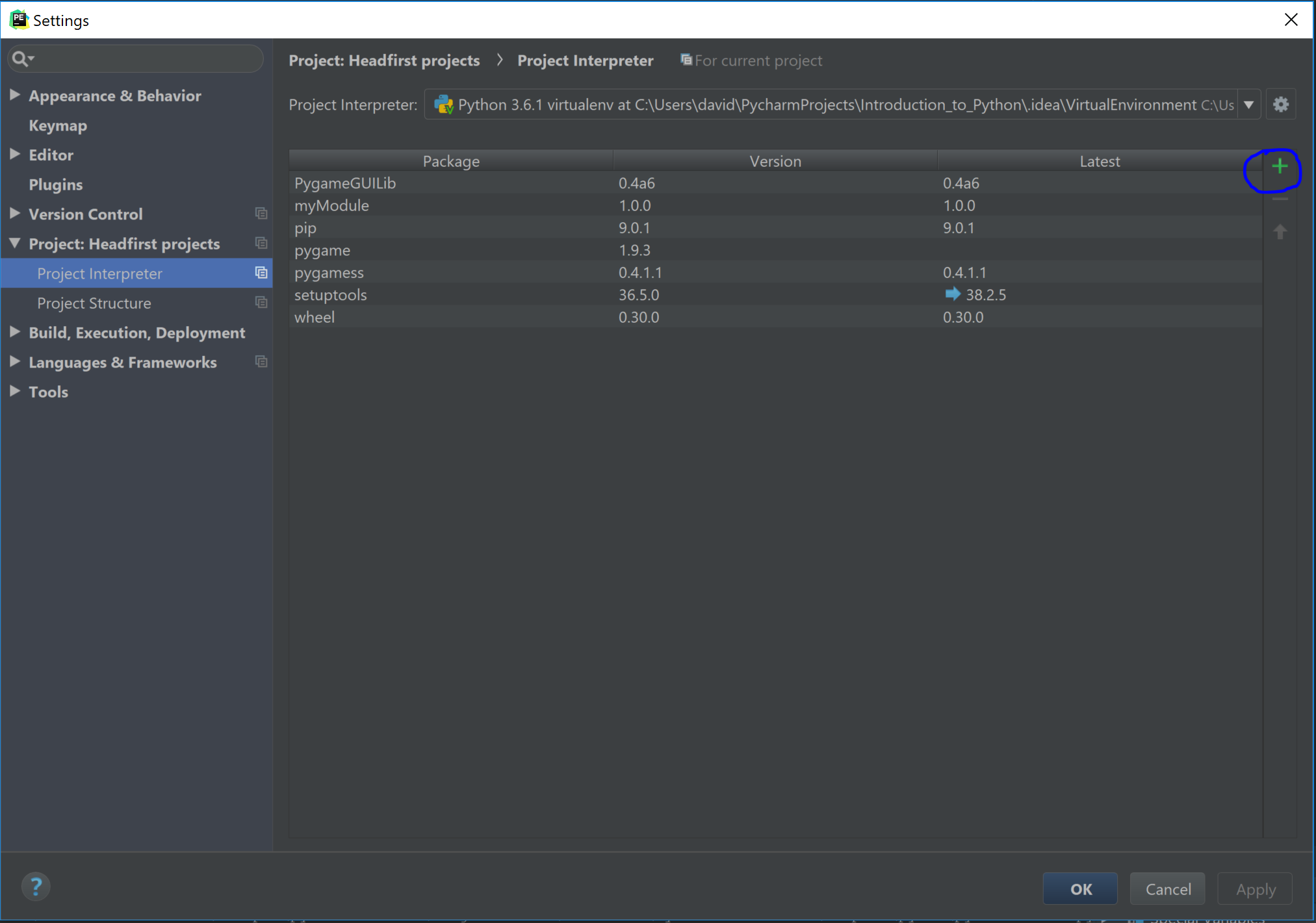The height and width of the screenshot is (923, 1316).
Task: Sort by the Version column header
Action: tap(775, 160)
